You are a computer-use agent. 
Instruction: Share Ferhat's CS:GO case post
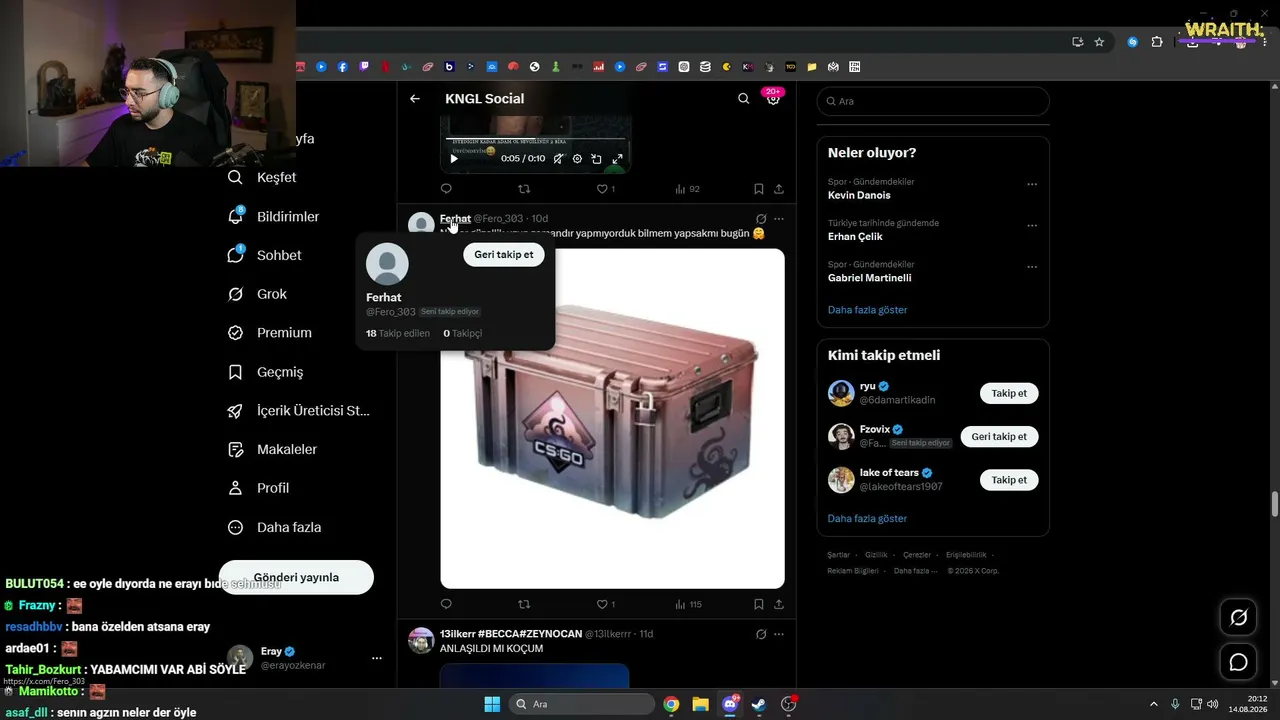coord(779,604)
